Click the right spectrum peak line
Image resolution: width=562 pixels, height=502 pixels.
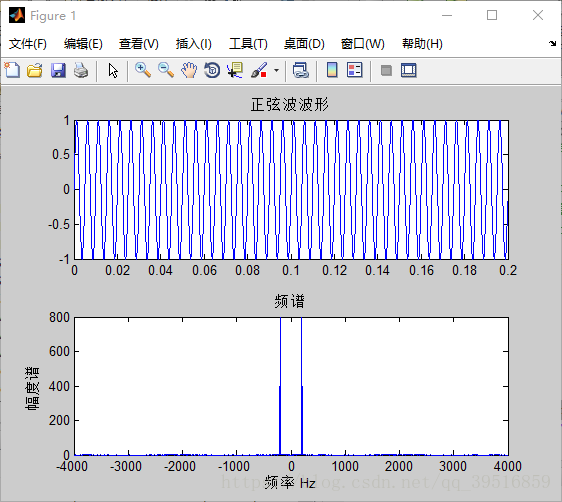(302, 386)
